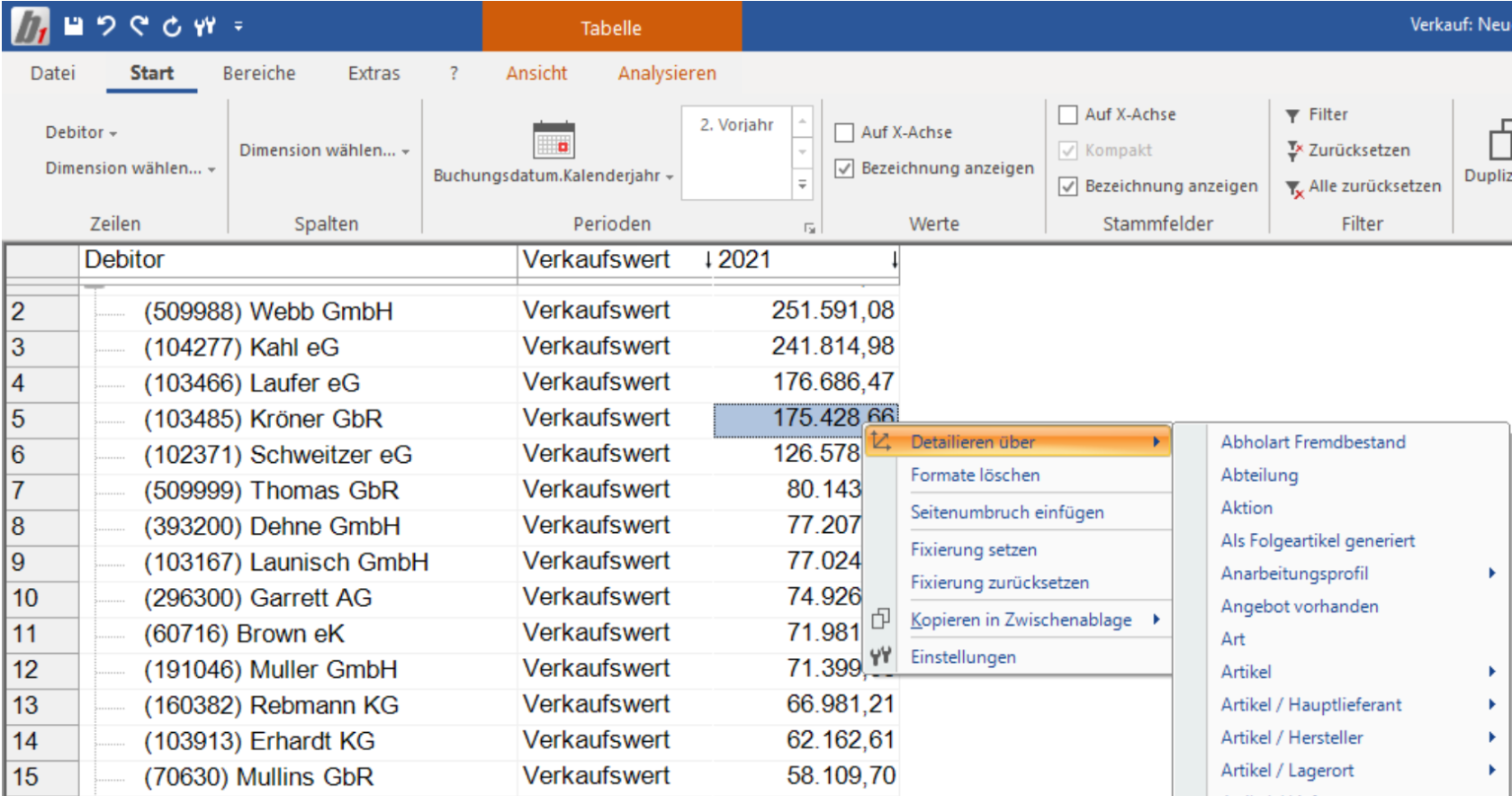Open Dimension wählen dropdown in Zeilen group

point(130,168)
